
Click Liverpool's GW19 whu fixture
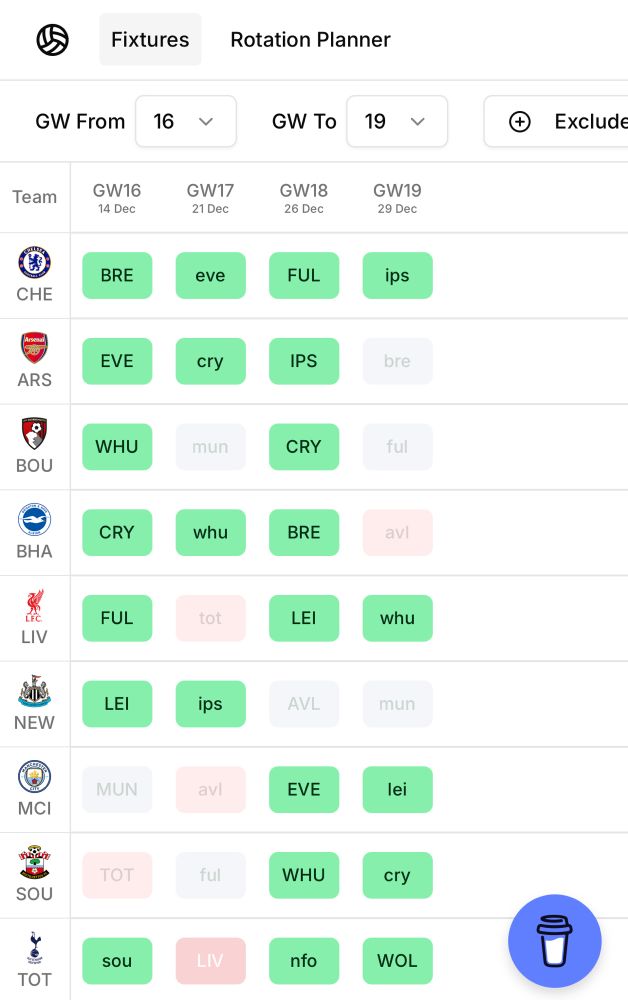coord(397,618)
